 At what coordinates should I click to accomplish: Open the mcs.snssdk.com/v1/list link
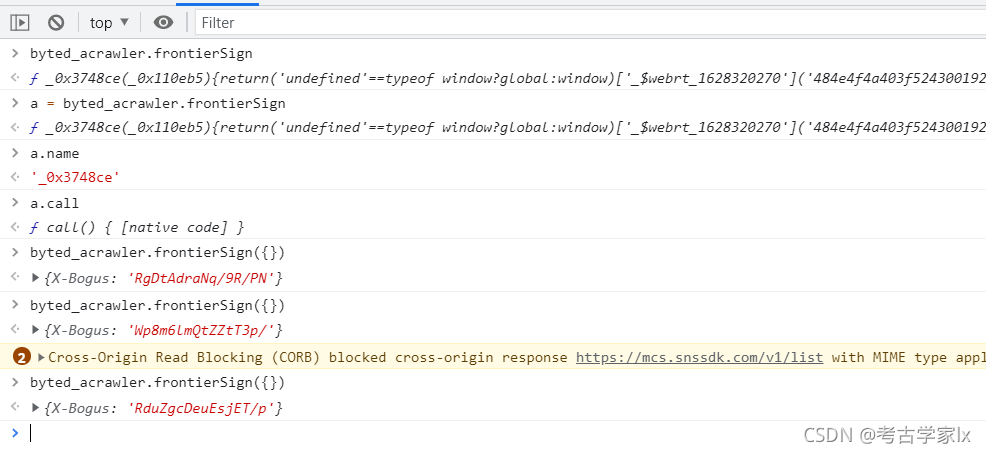click(x=699, y=357)
